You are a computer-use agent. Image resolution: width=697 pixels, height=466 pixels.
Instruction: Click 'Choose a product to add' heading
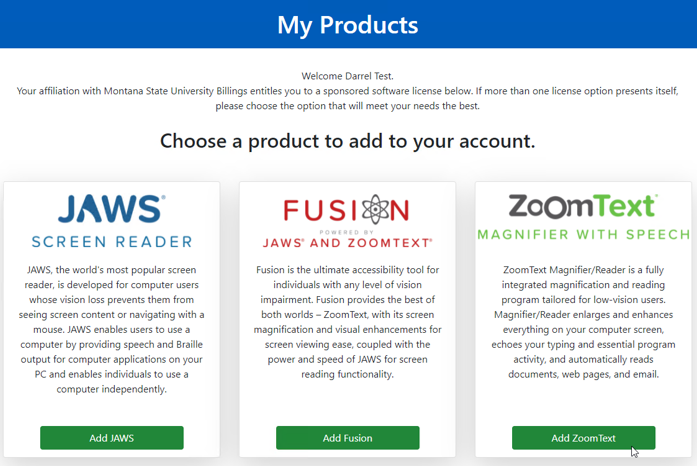coord(348,141)
